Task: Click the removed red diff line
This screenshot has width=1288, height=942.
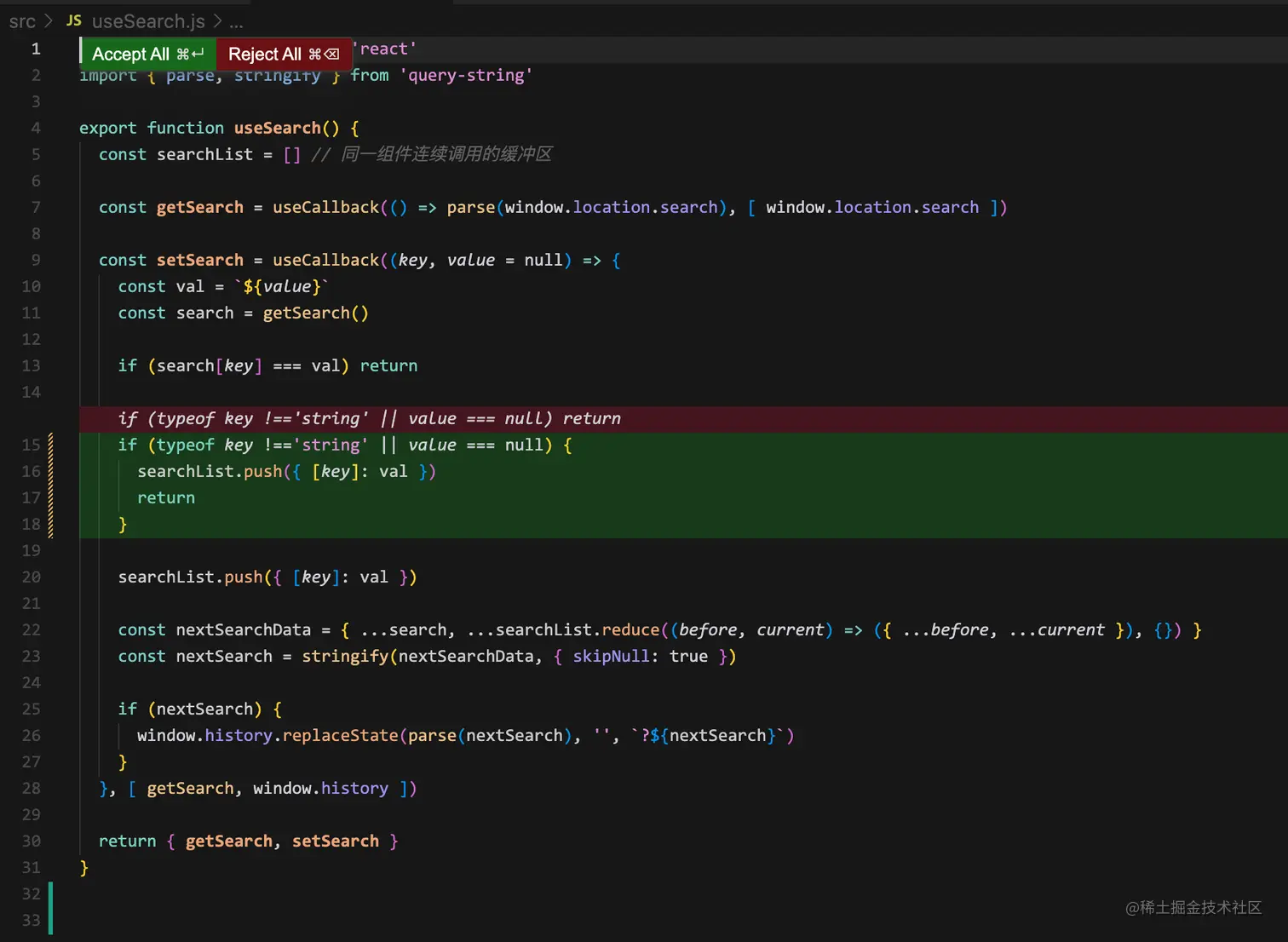Action: pos(683,418)
